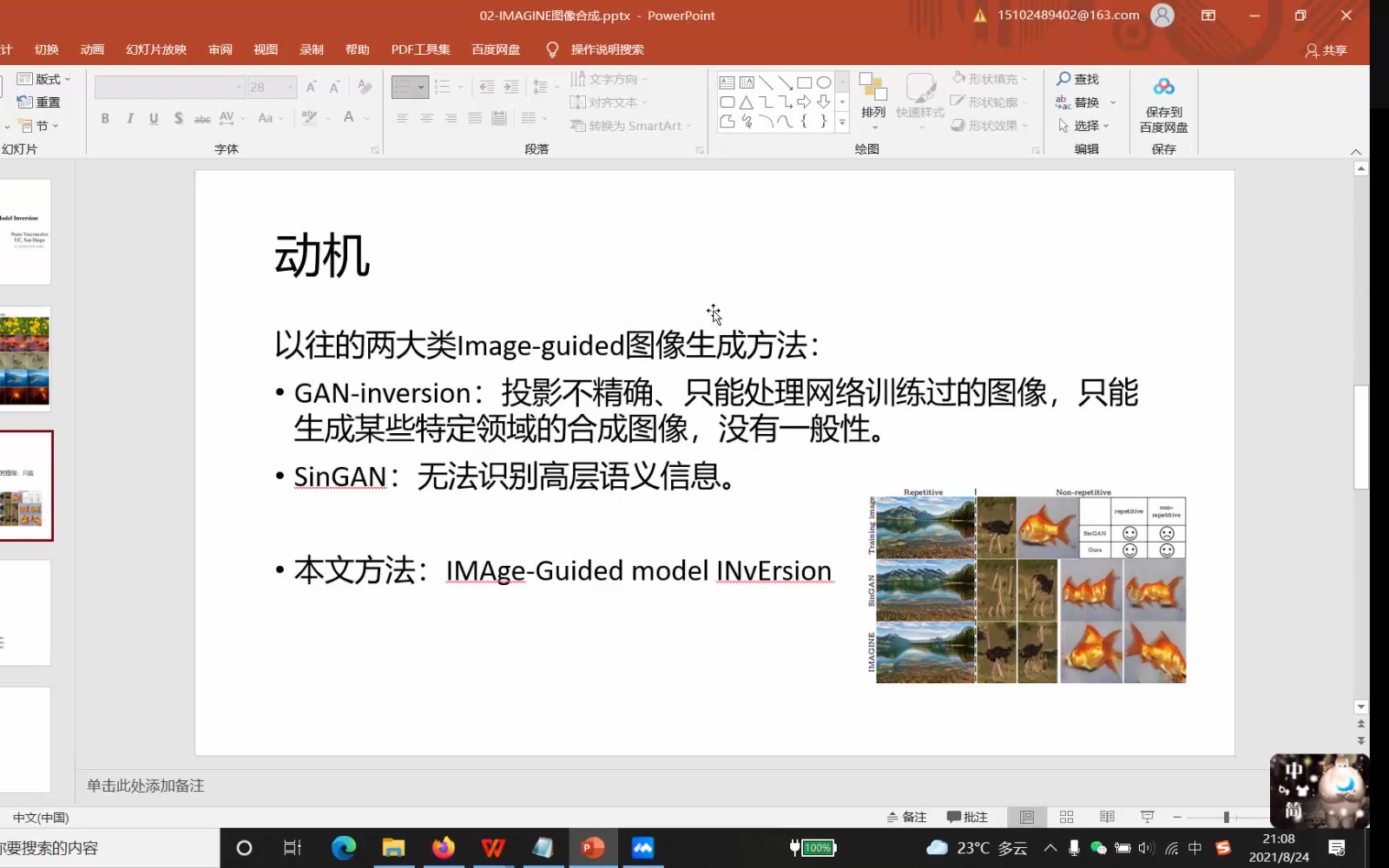Image resolution: width=1389 pixels, height=868 pixels.
Task: Toggle the Comments (批注) pane
Action: tap(967, 817)
